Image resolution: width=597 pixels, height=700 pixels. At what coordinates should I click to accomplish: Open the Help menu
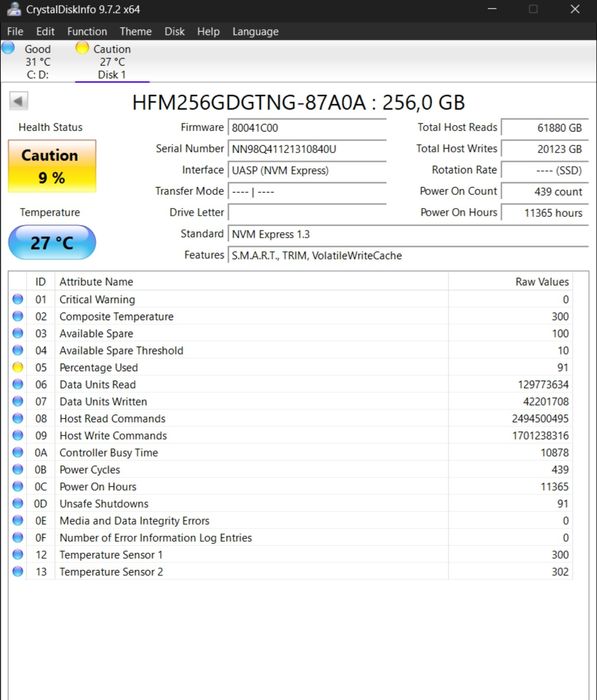(208, 31)
